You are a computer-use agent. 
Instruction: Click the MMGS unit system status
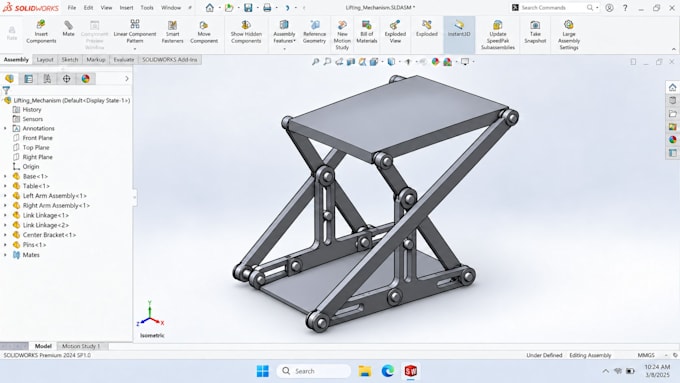(646, 355)
